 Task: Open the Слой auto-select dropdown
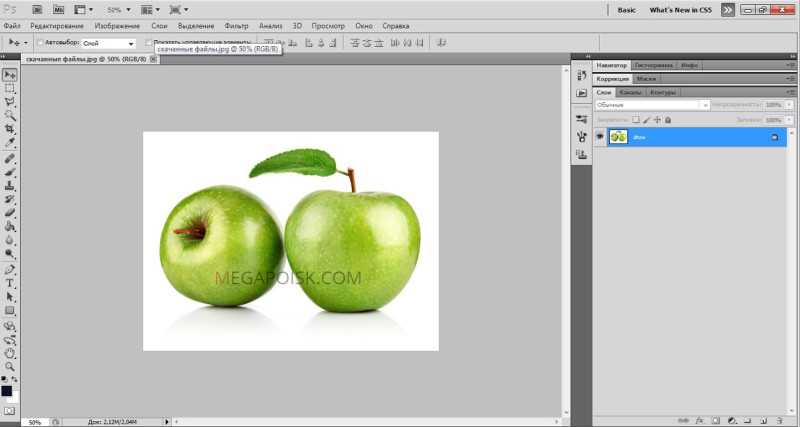[109, 43]
